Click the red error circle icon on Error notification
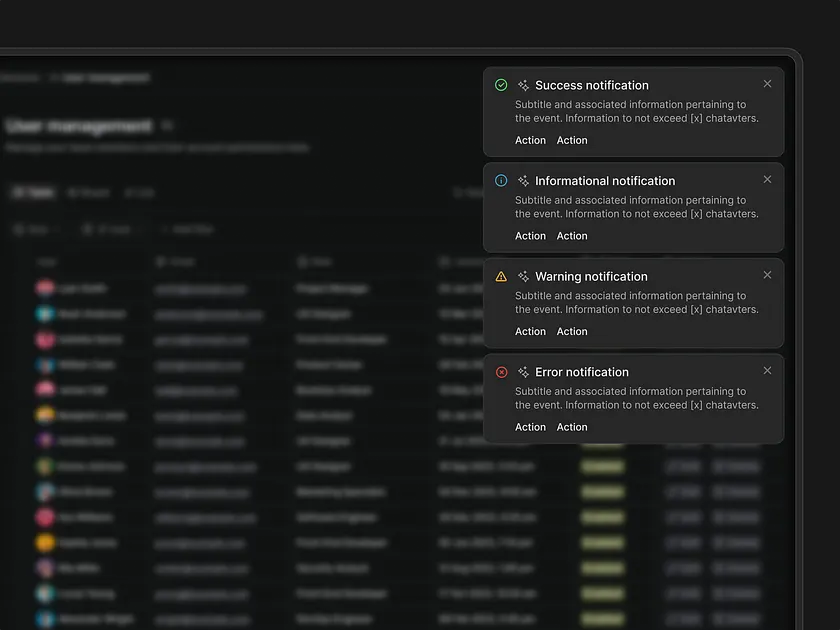The image size is (840, 630). pos(501,372)
